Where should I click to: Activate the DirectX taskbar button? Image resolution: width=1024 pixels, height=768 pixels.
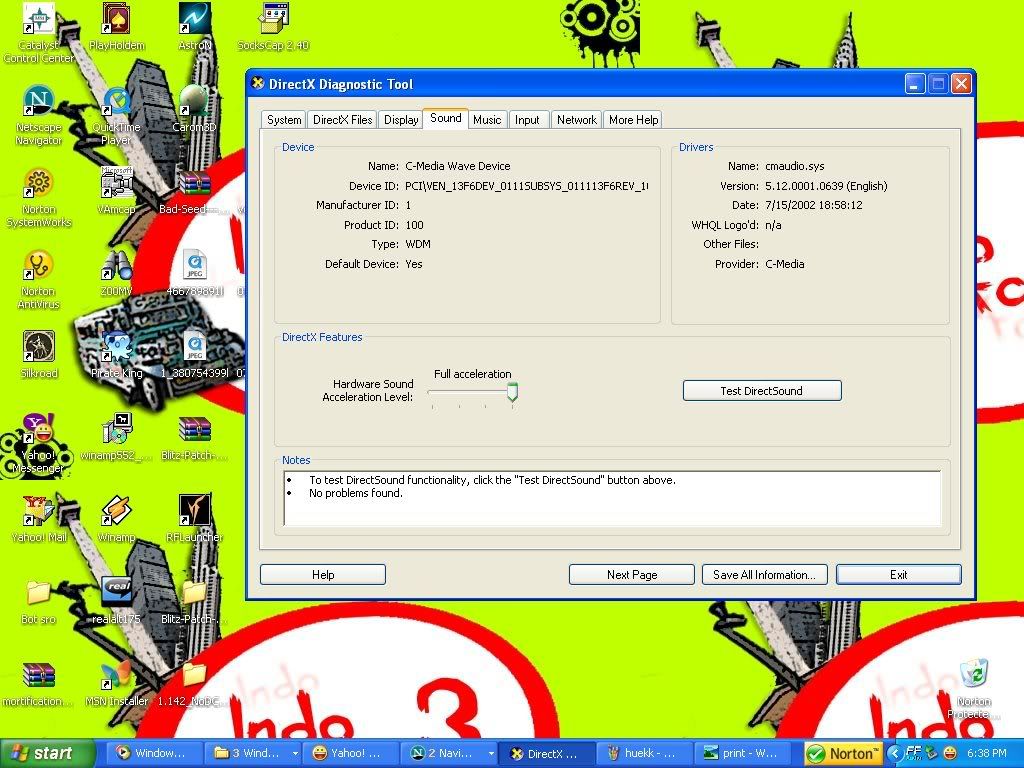point(546,754)
